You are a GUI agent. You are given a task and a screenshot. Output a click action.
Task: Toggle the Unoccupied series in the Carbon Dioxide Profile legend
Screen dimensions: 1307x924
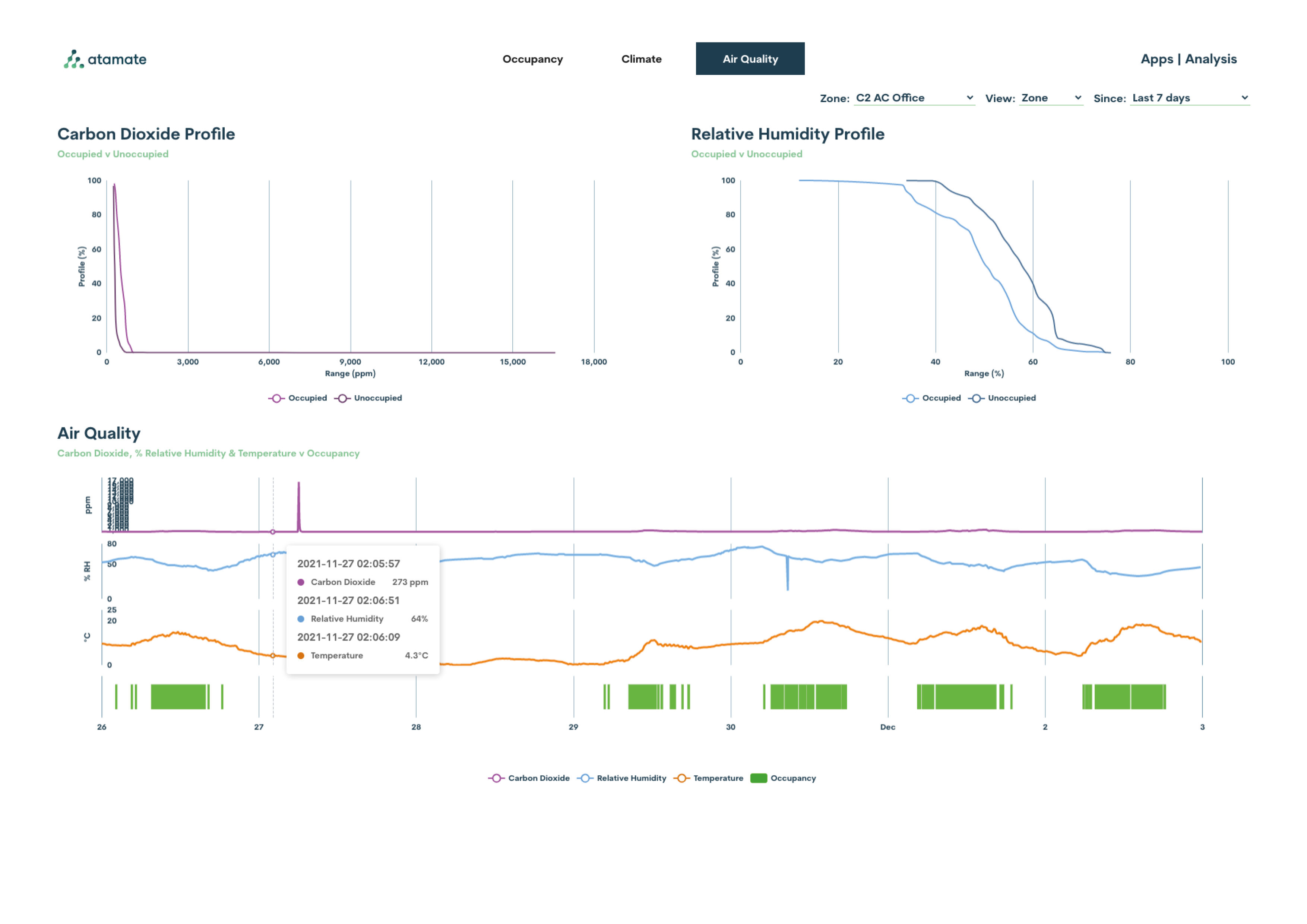pos(368,398)
